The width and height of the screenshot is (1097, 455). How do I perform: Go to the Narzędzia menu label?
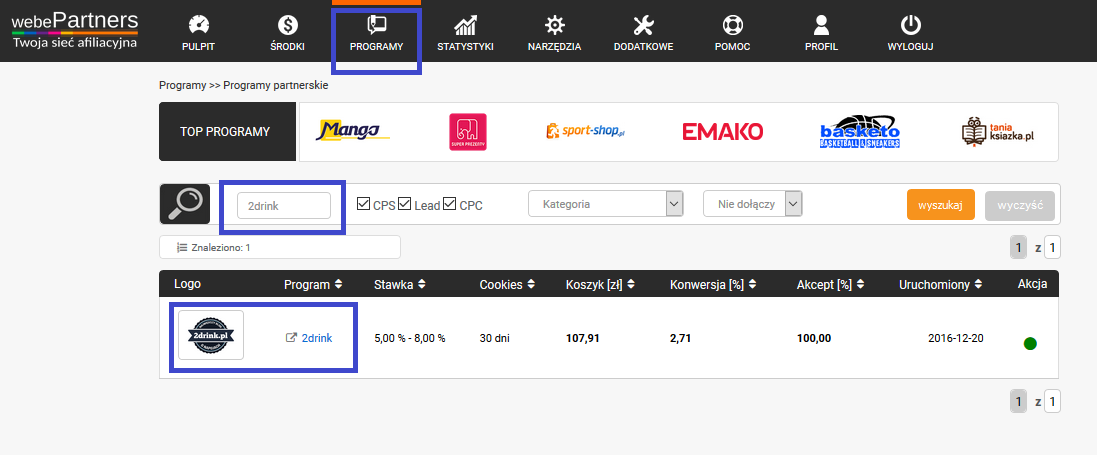coord(555,48)
